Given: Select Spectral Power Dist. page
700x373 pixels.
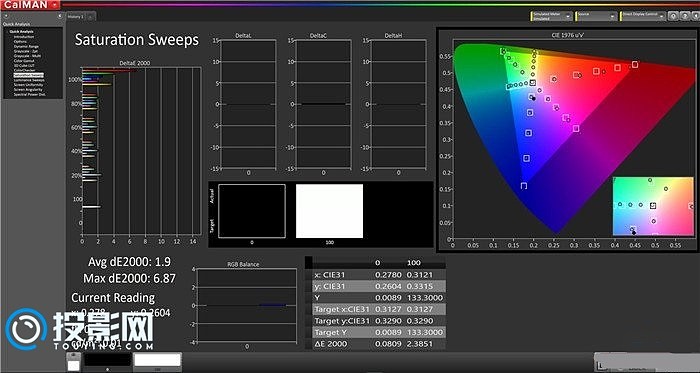Looking at the screenshot, I should click(29, 94).
